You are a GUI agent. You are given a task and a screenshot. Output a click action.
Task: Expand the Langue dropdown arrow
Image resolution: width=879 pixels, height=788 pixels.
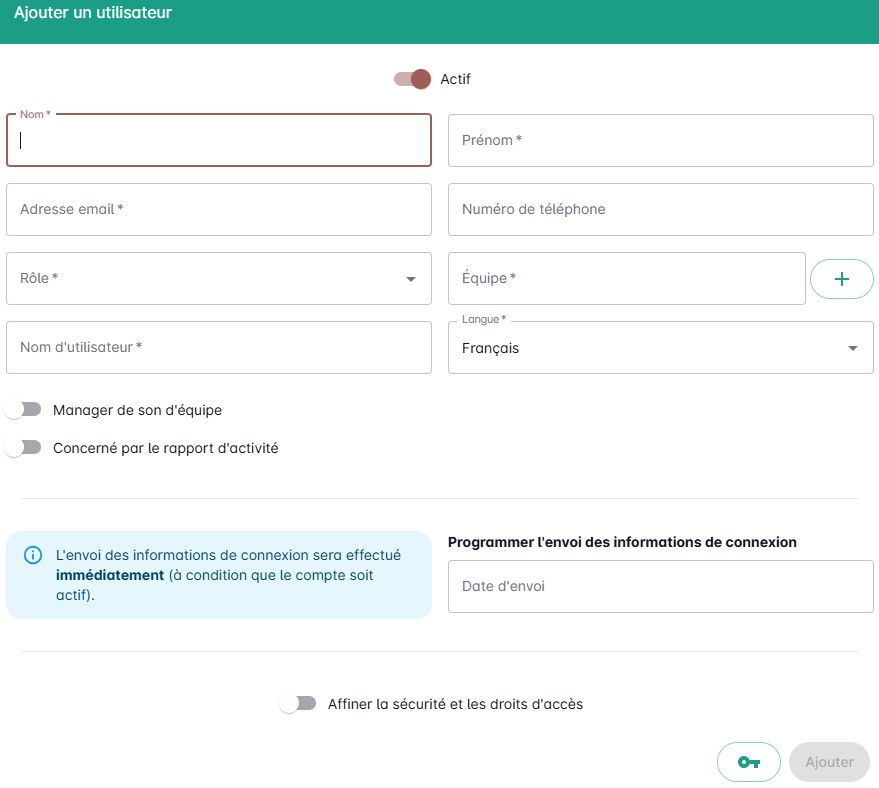pos(853,348)
